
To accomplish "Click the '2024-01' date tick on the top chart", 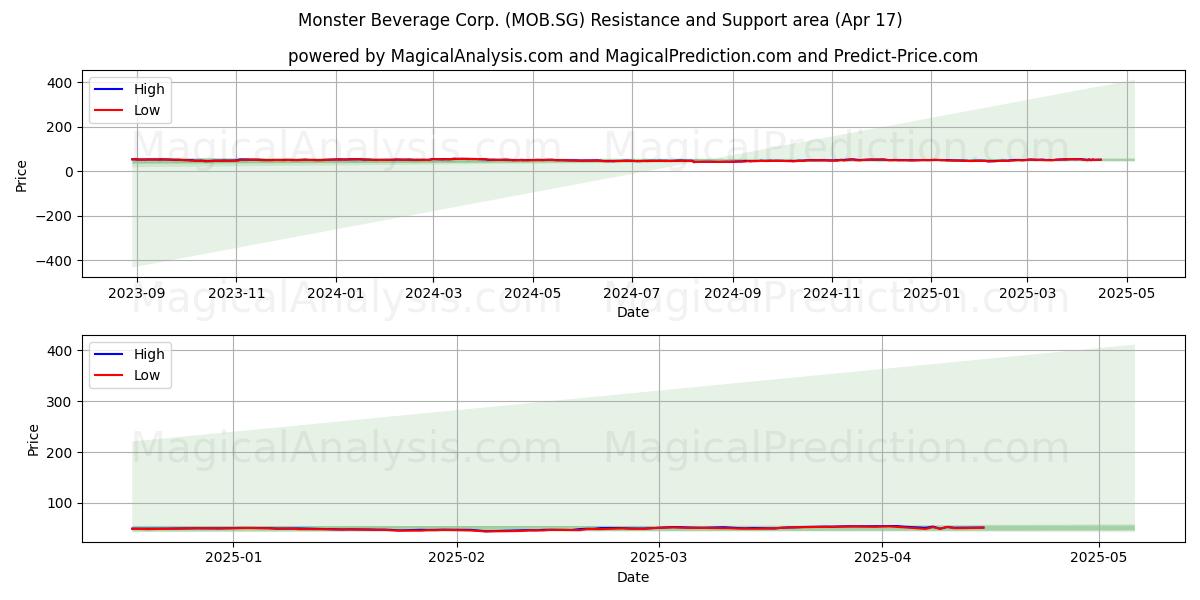I will [335, 294].
